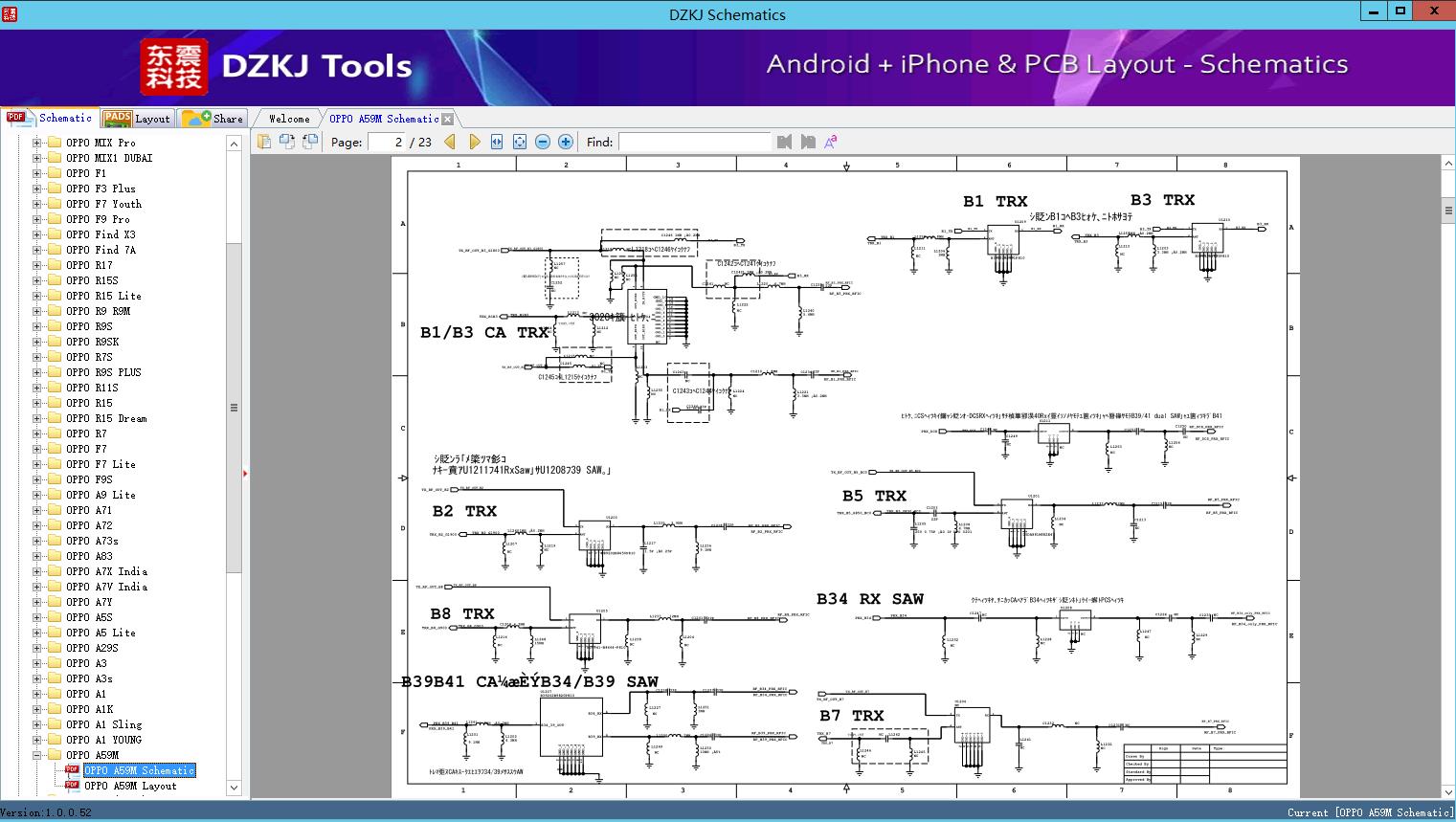Click the OPPO A59M folder icon

pyautogui.click(x=55, y=755)
